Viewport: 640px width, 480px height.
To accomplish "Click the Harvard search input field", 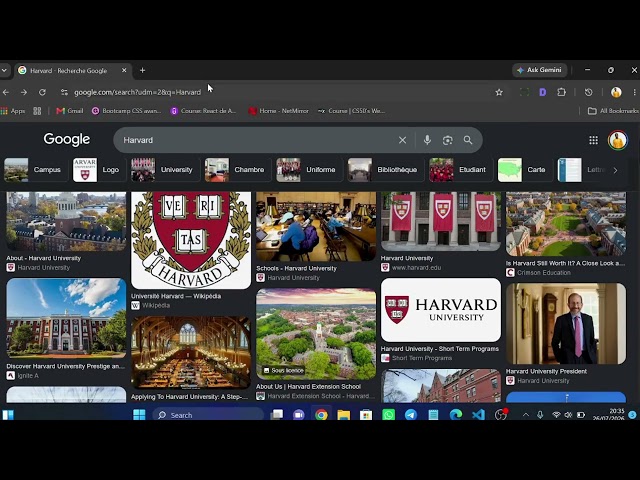I will point(257,140).
